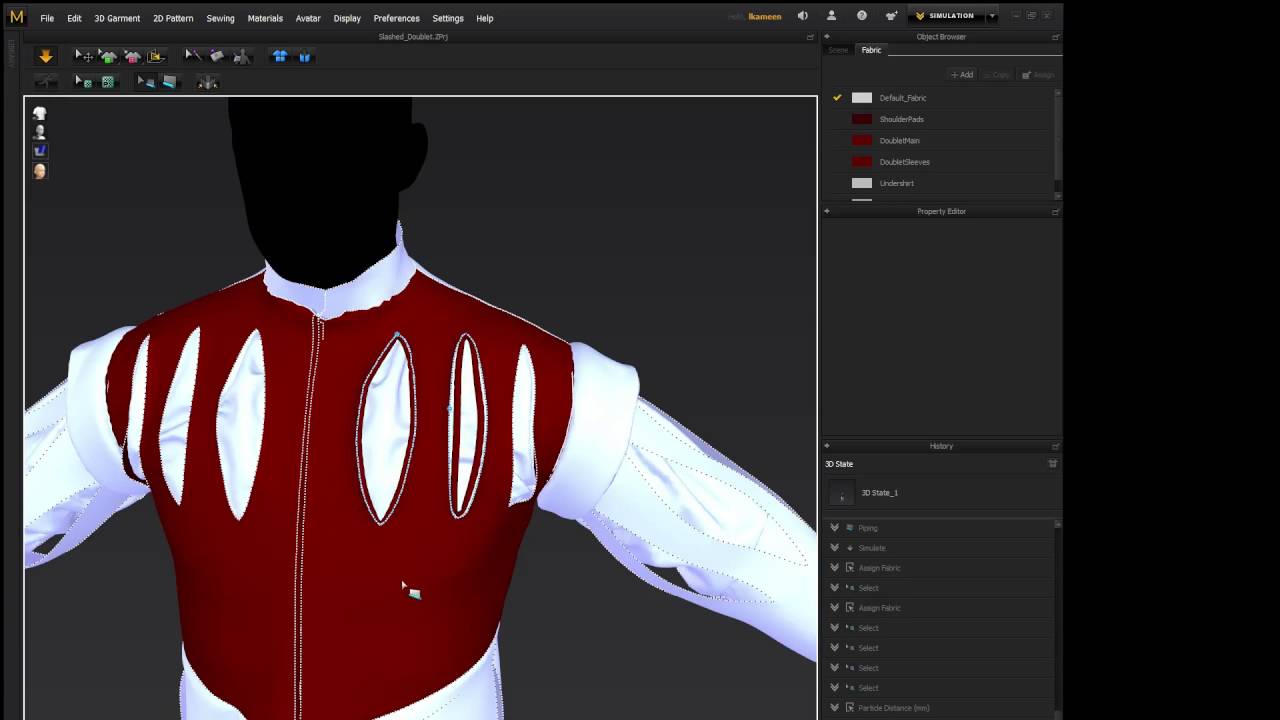The image size is (1280, 720).
Task: Click the Add fabric button
Action: (962, 75)
